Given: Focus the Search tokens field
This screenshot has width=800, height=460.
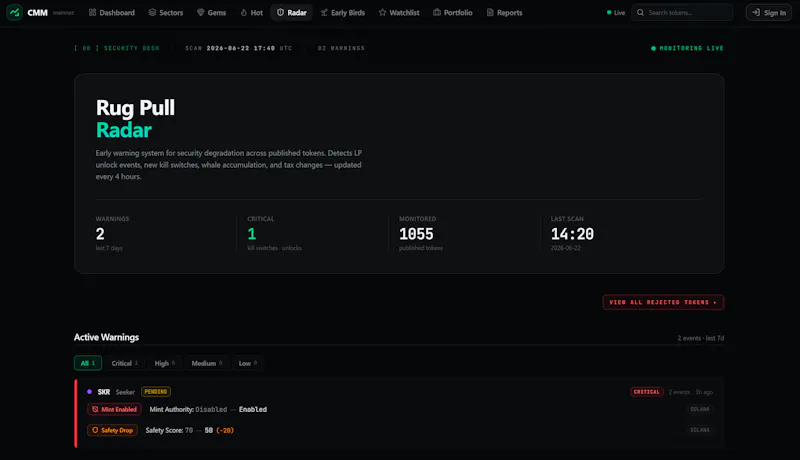Looking at the screenshot, I should [682, 12].
